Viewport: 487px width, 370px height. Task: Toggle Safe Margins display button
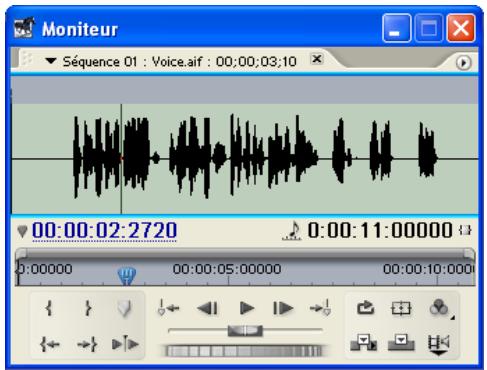[401, 308]
